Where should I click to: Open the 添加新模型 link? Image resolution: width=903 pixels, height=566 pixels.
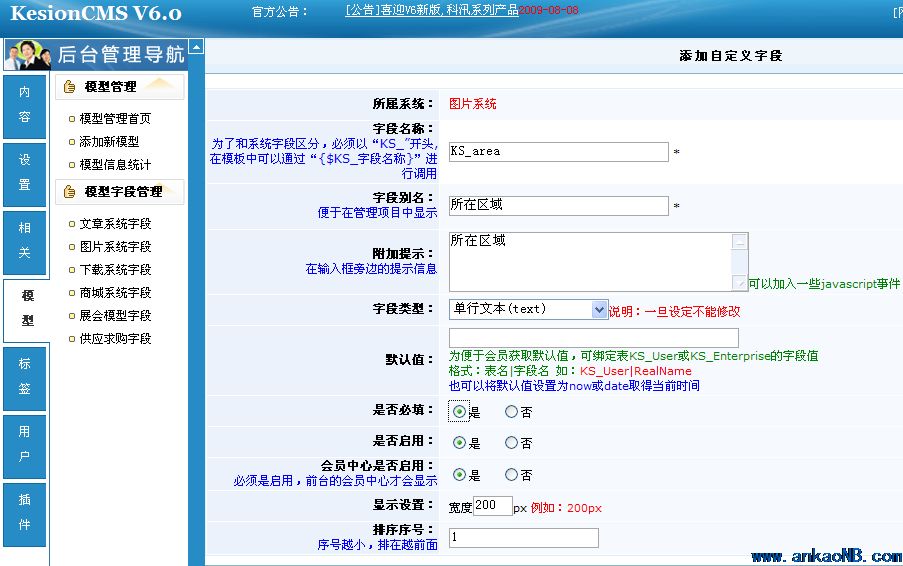109,142
